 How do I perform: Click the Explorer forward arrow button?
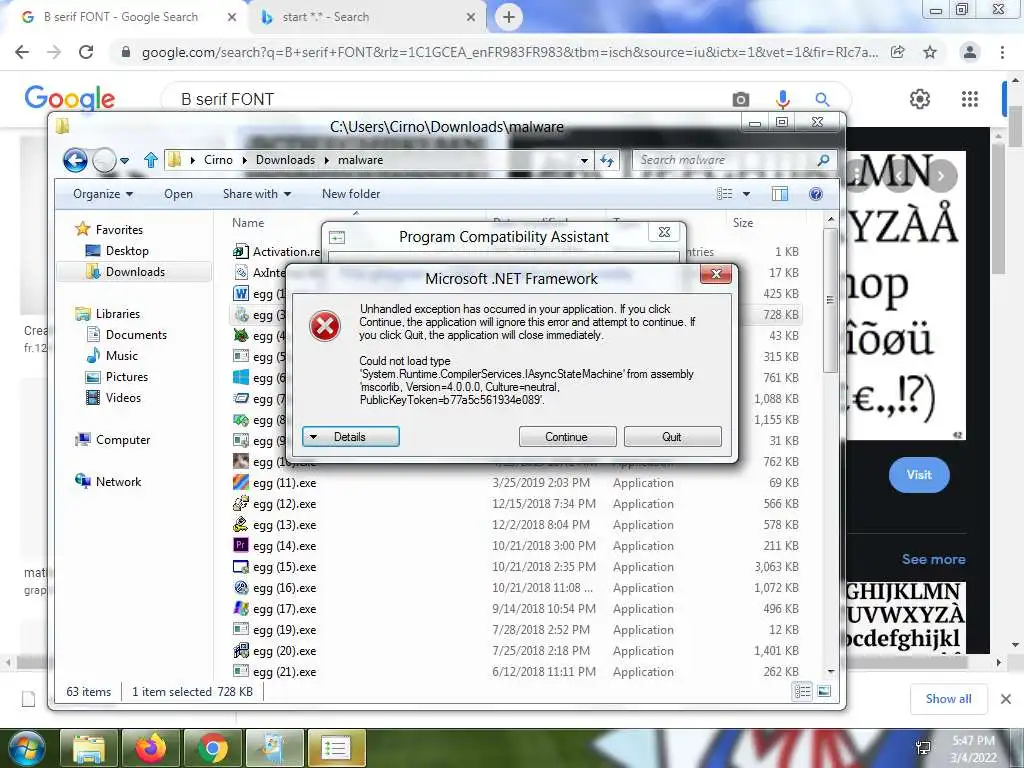pyautogui.click(x=103, y=160)
